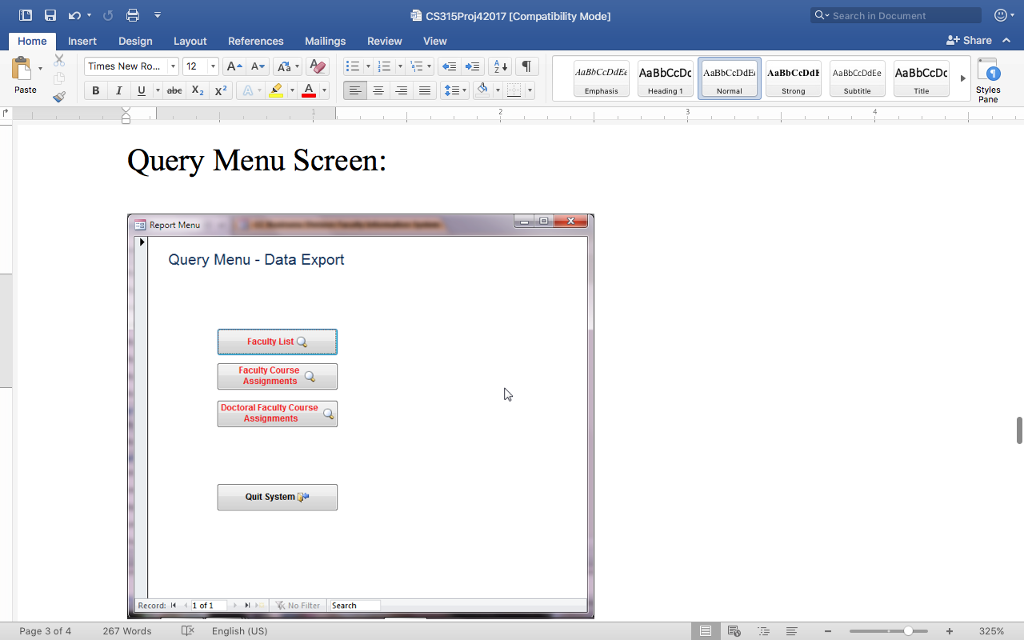Click the Paste clipboard icon
The height and width of the screenshot is (640, 1024).
pyautogui.click(x=22, y=69)
